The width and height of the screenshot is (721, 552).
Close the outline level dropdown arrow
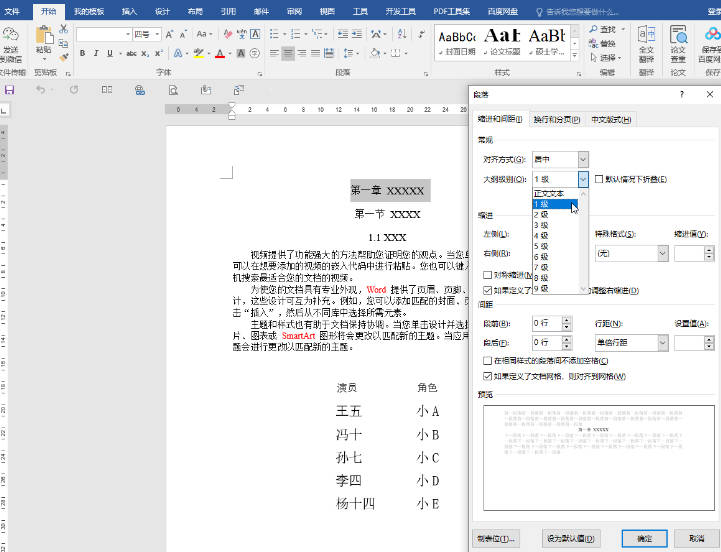(583, 179)
